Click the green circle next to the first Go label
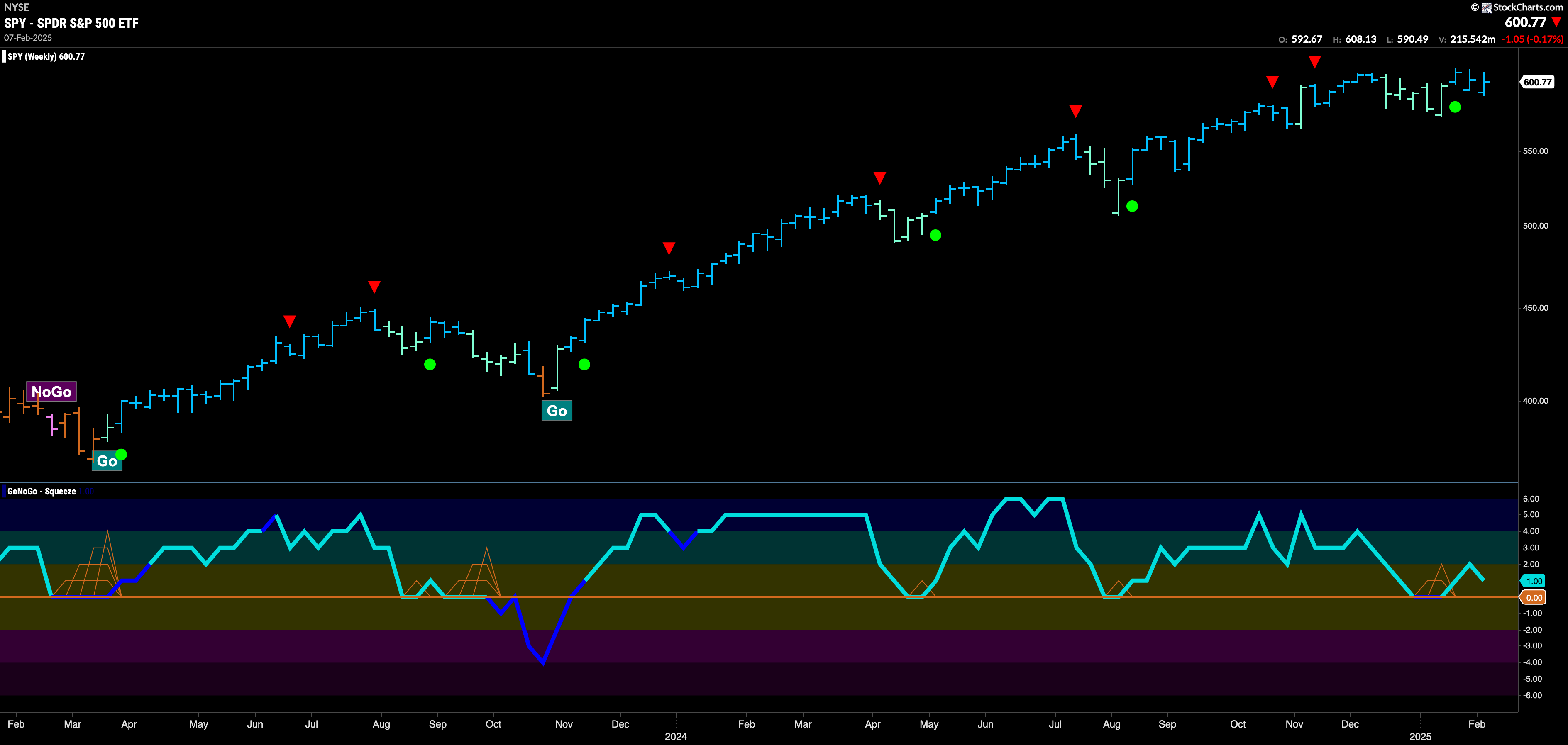Image resolution: width=1568 pixels, height=745 pixels. pos(121,454)
